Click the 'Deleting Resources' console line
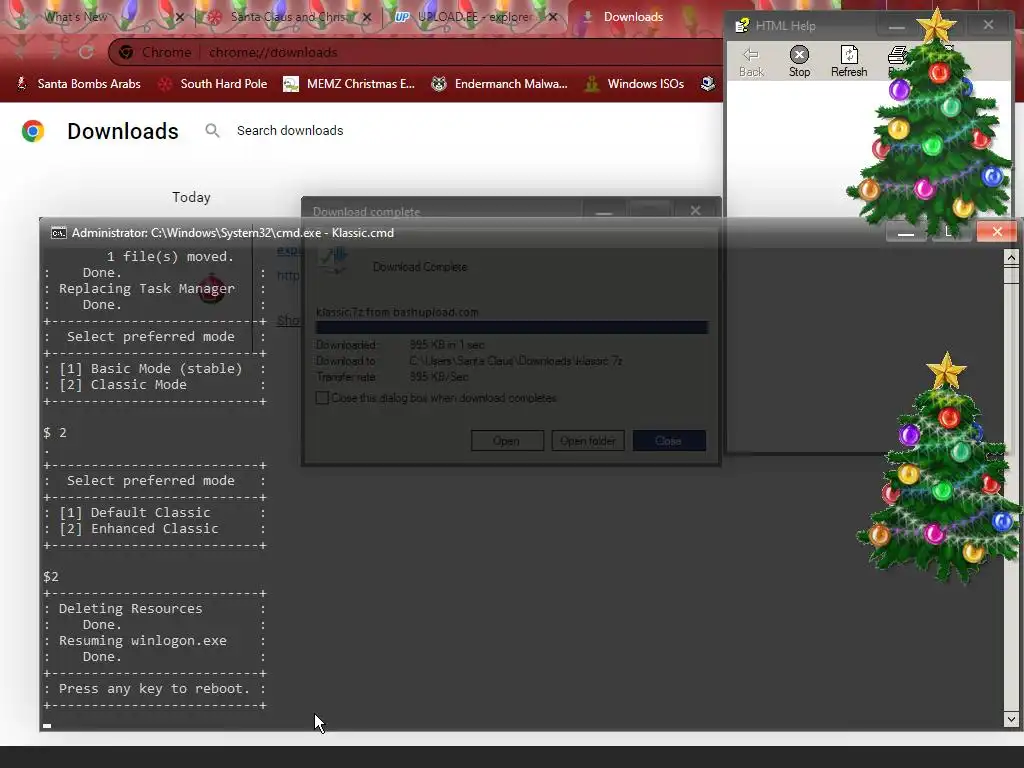Viewport: 1024px width, 768px height. (x=131, y=609)
